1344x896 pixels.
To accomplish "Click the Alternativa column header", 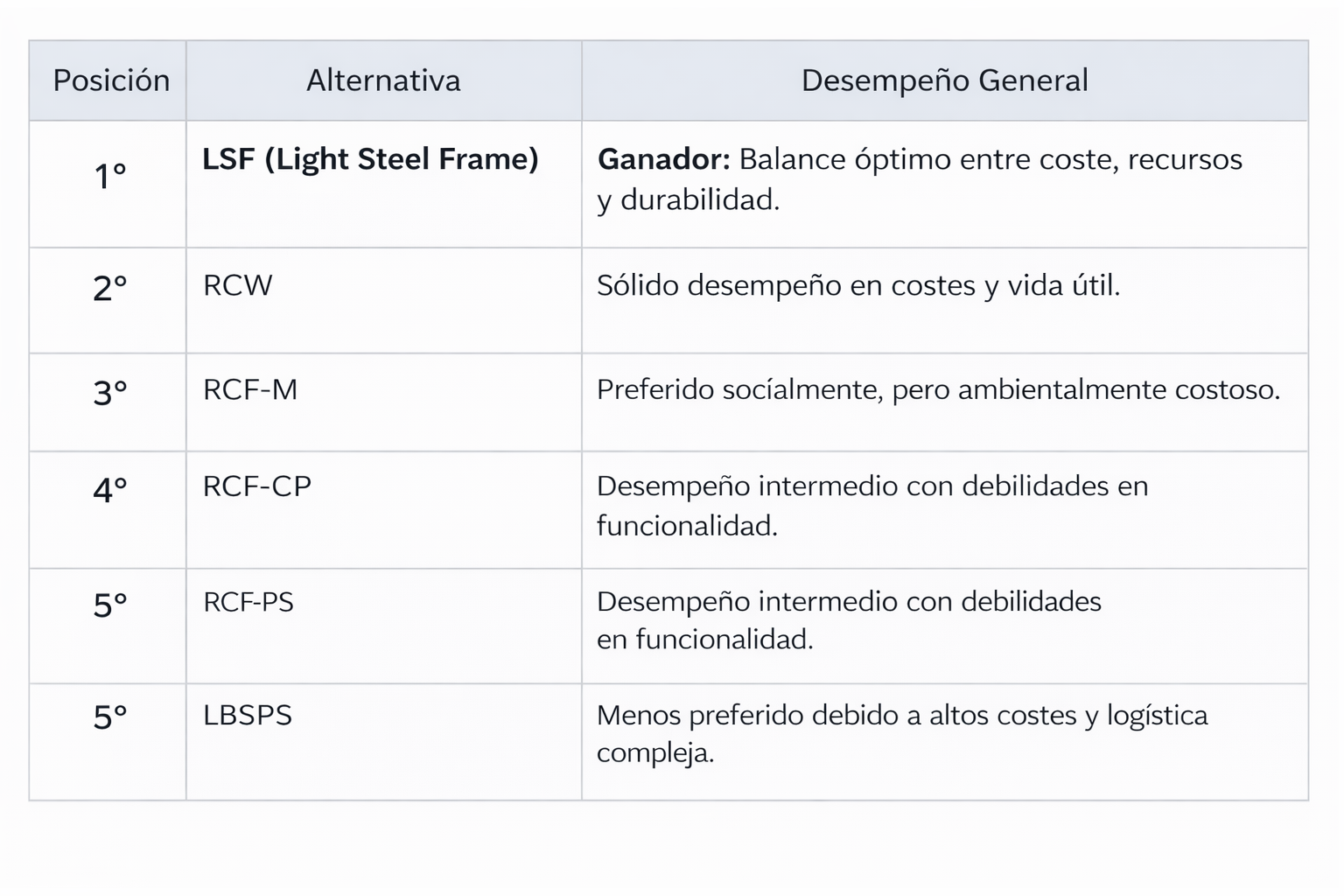I will 383,80.
